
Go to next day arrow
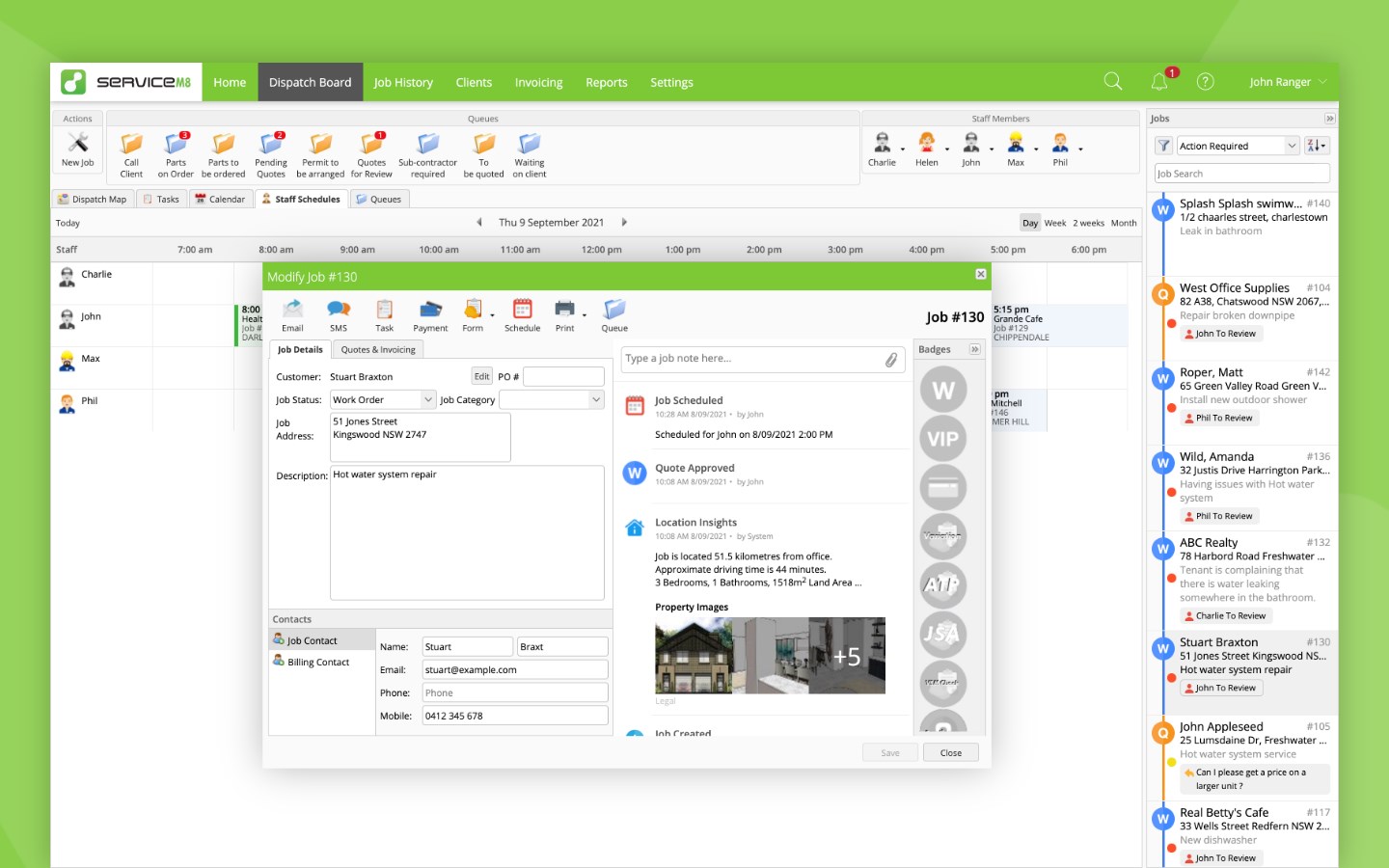[624, 223]
